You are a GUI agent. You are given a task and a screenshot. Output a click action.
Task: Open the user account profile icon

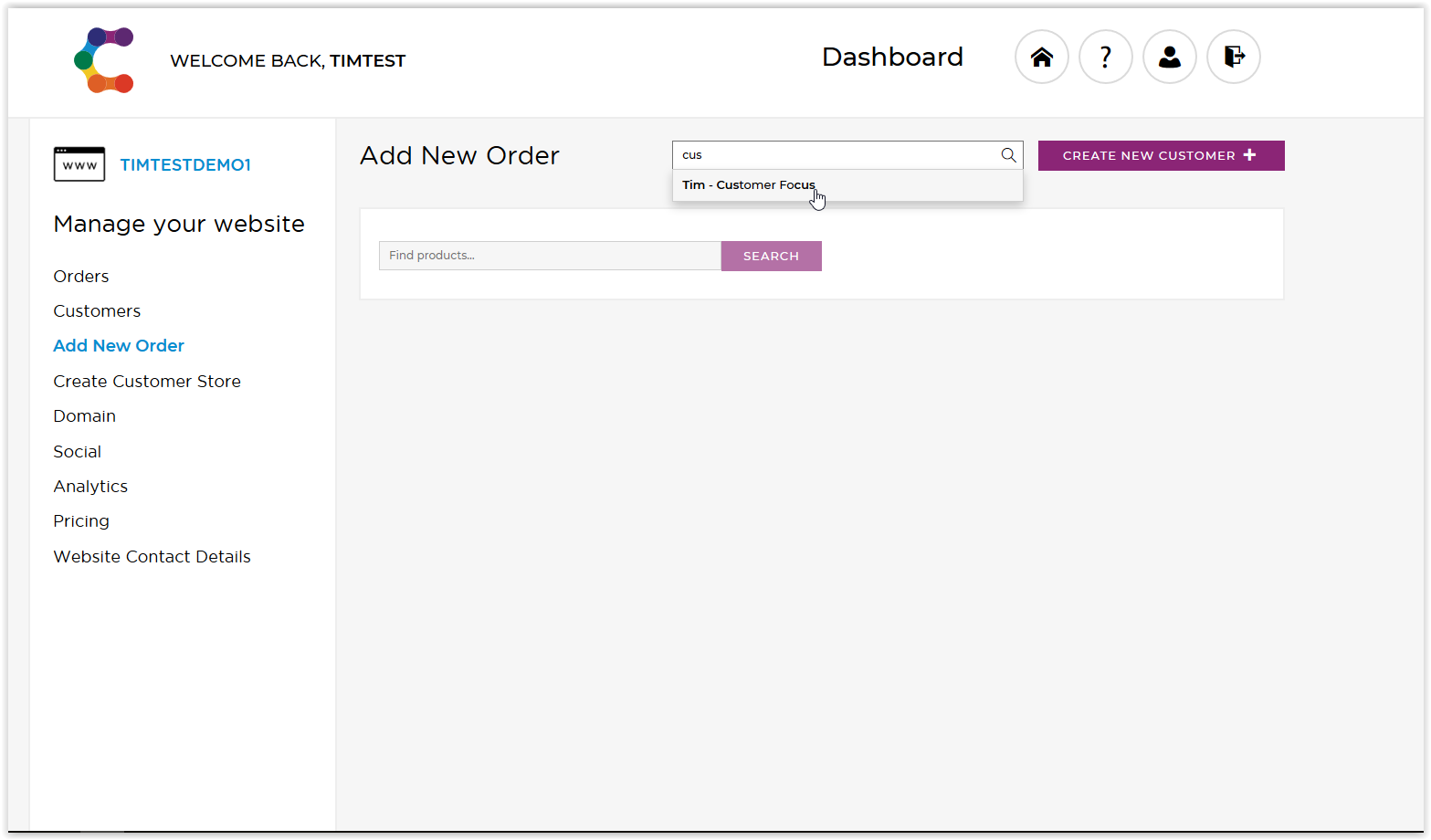[1170, 57]
